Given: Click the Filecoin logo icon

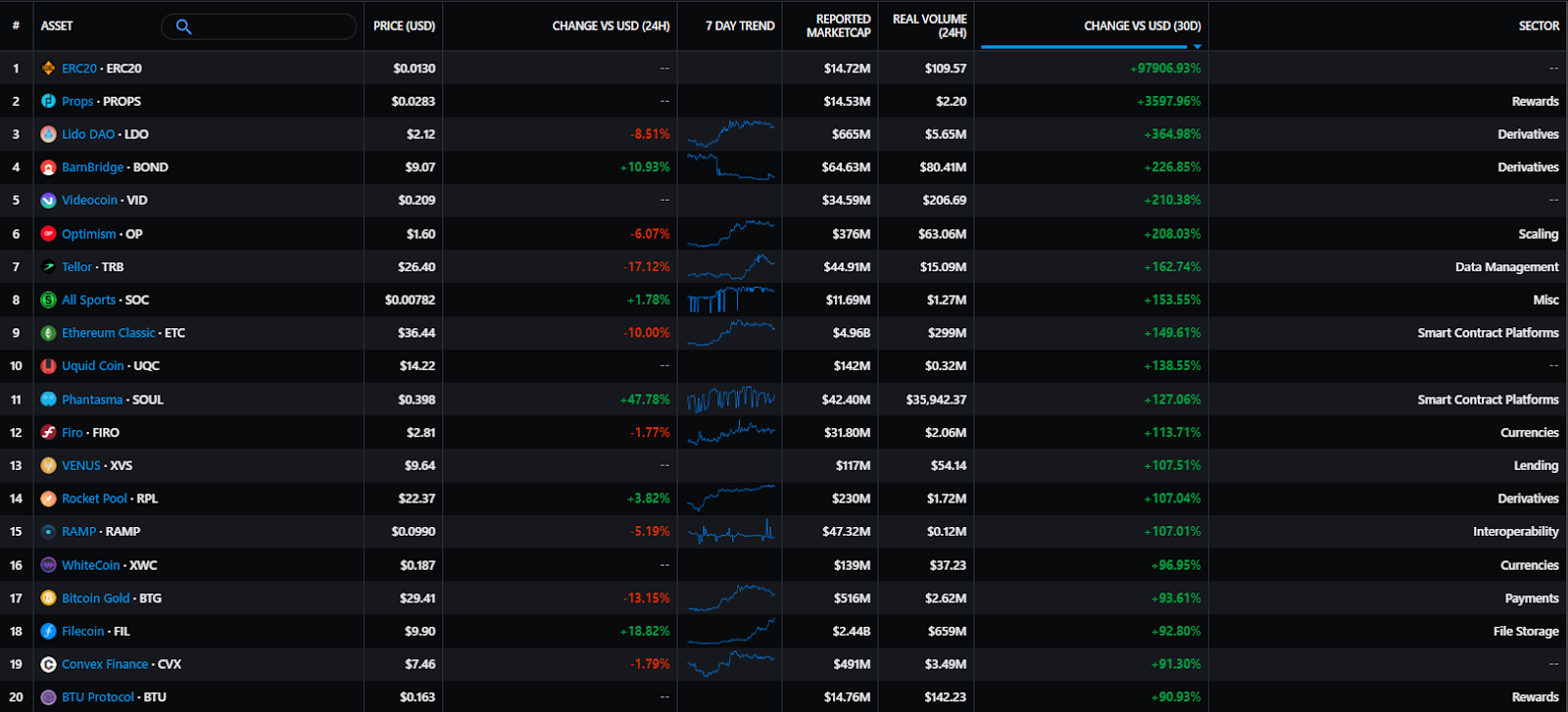Looking at the screenshot, I should pos(48,632).
